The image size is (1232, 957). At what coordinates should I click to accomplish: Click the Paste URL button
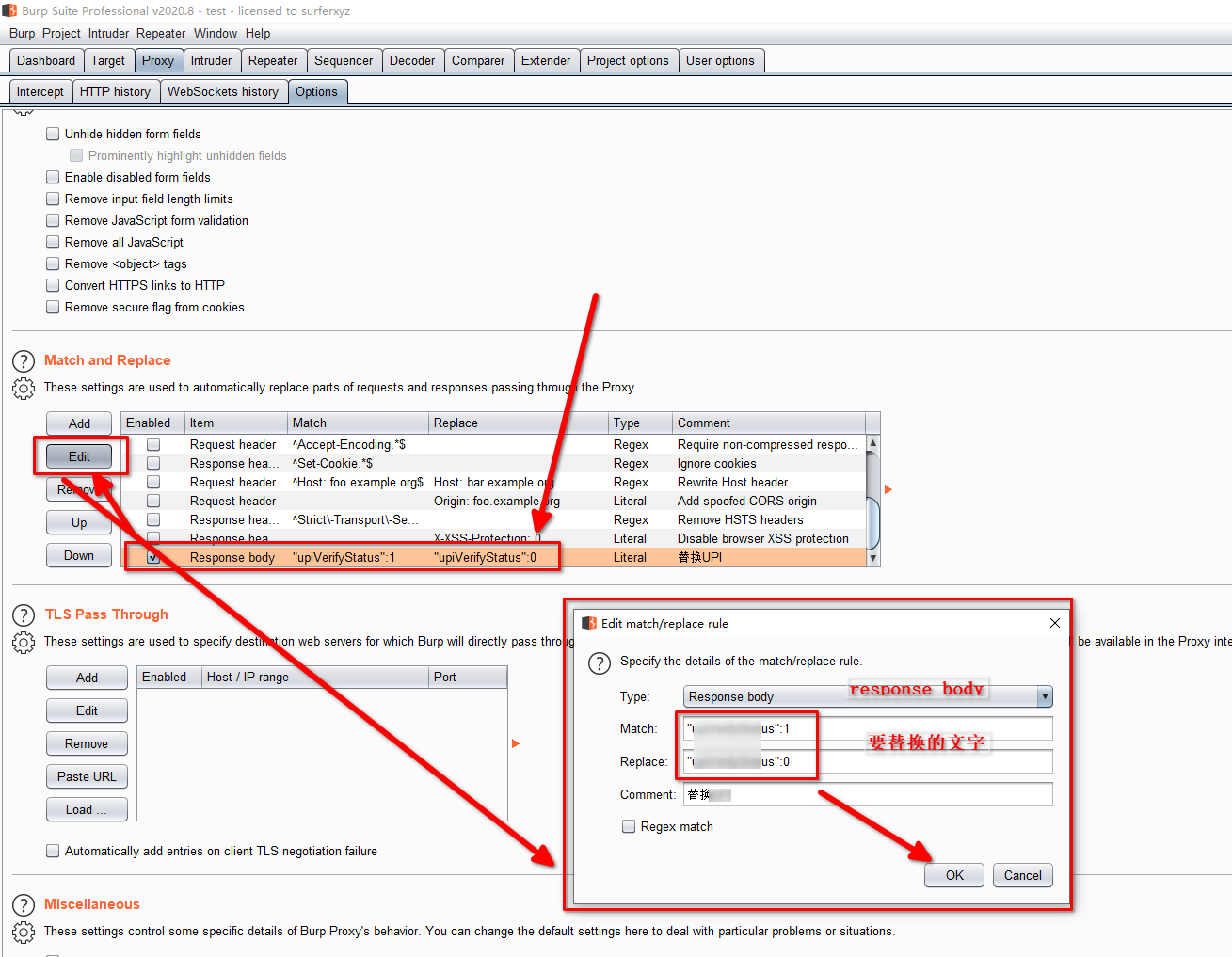(87, 776)
